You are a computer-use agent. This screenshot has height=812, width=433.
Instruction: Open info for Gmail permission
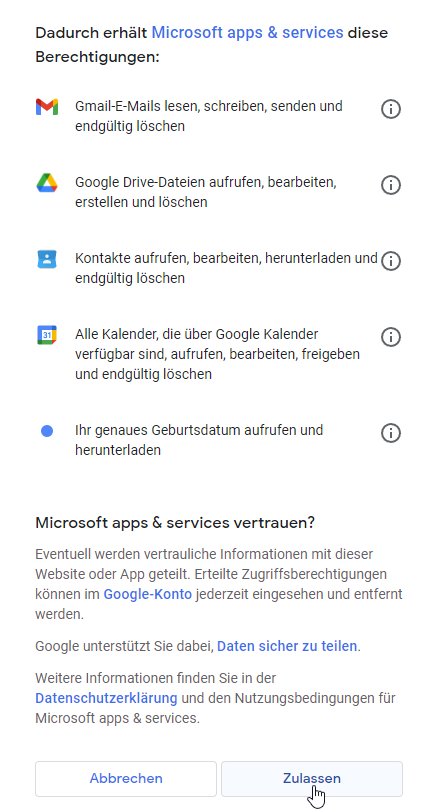(x=391, y=109)
